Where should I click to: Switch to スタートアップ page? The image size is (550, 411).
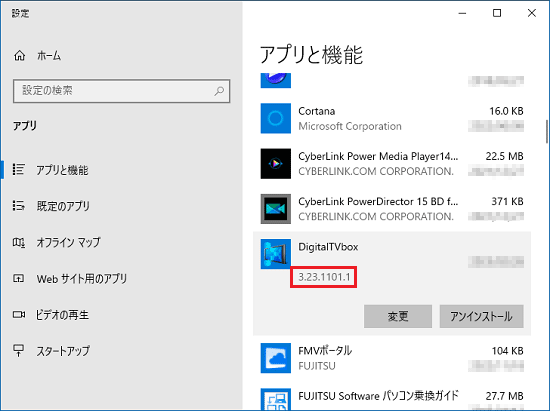[63, 351]
